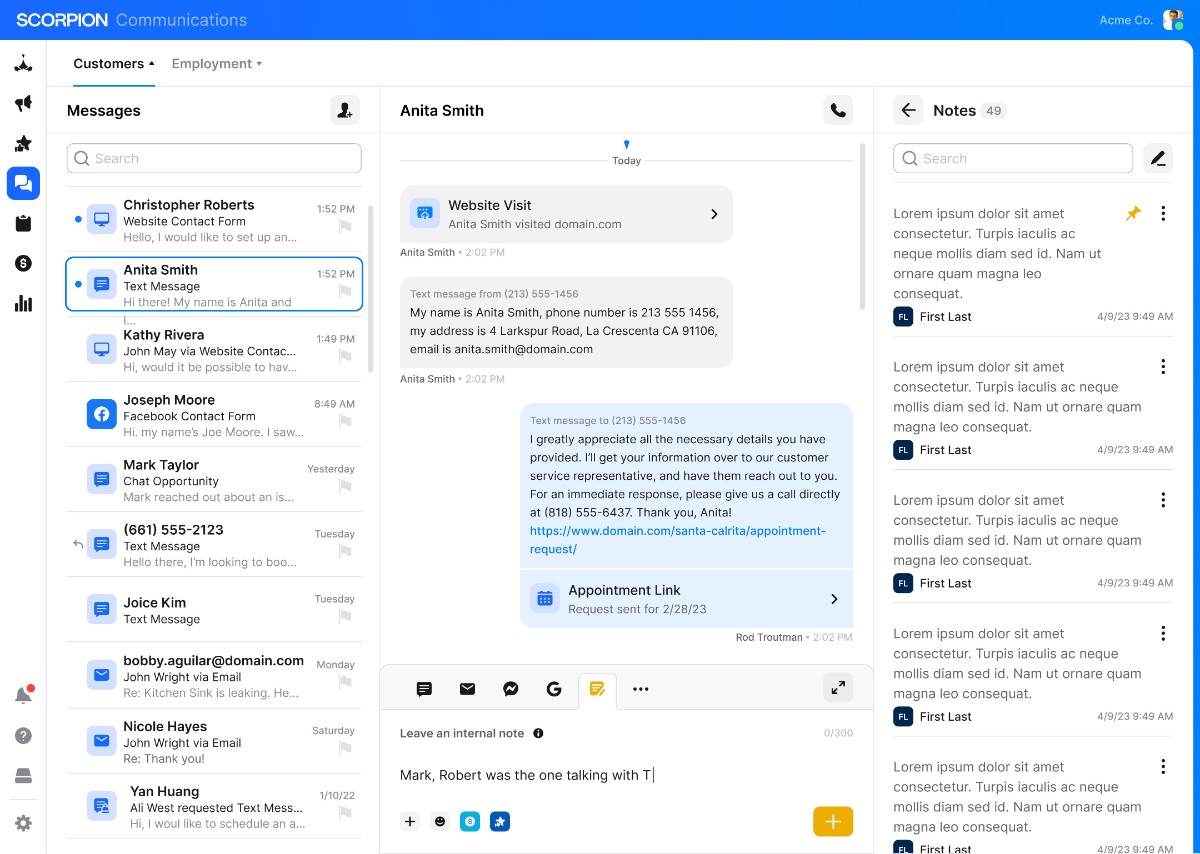Open options menu on second note
Viewport: 1200px width, 854px height.
tap(1163, 367)
